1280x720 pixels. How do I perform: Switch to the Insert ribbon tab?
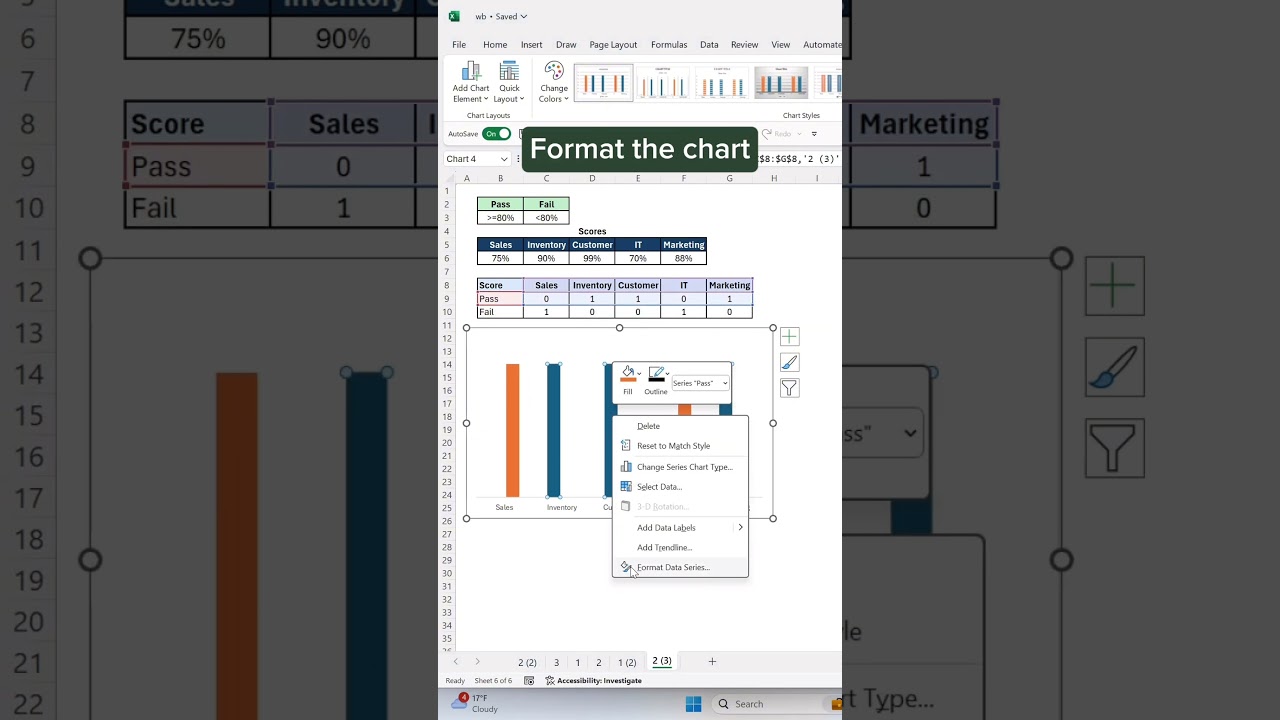click(531, 45)
